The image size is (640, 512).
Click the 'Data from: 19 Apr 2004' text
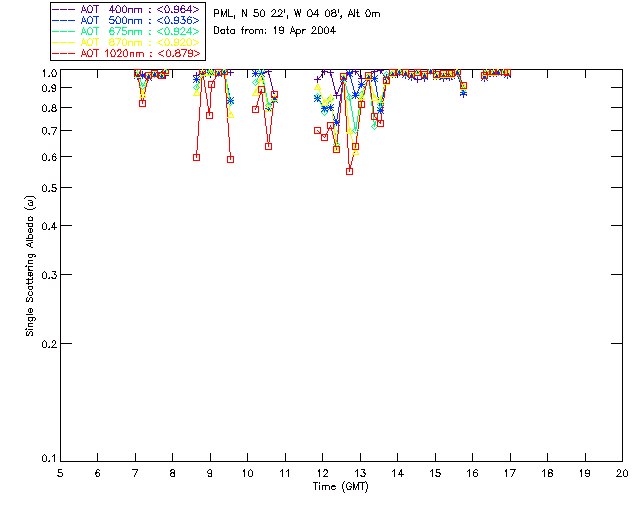pyautogui.click(x=275, y=31)
